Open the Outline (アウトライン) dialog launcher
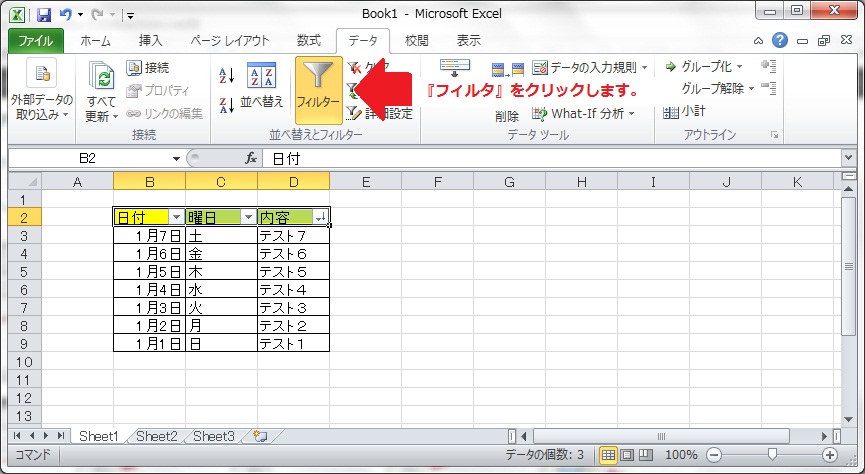865x474 pixels. click(775, 135)
